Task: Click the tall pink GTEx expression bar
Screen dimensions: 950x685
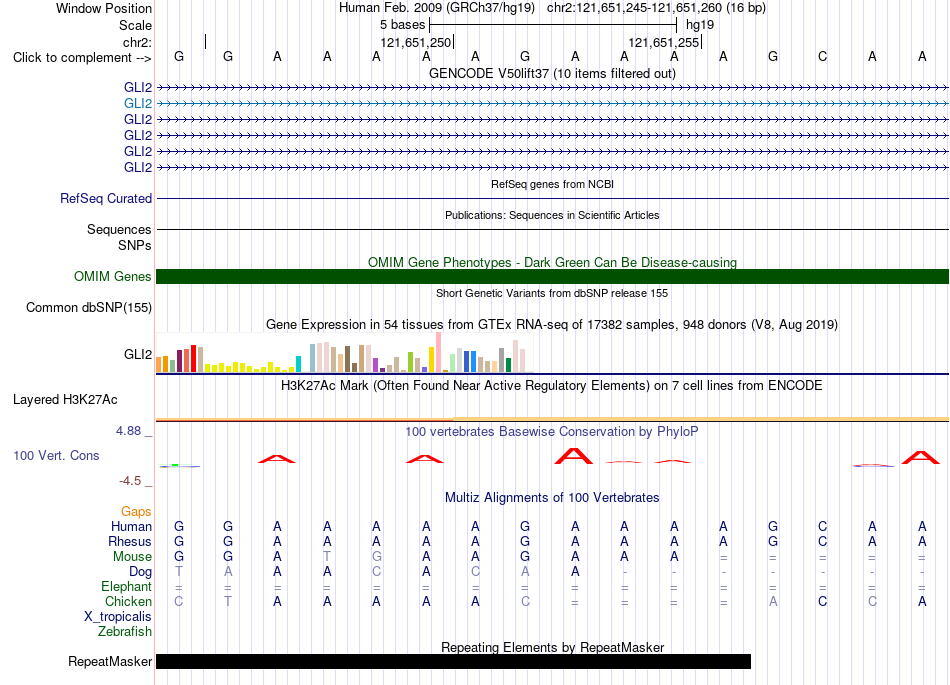Action: click(x=438, y=352)
